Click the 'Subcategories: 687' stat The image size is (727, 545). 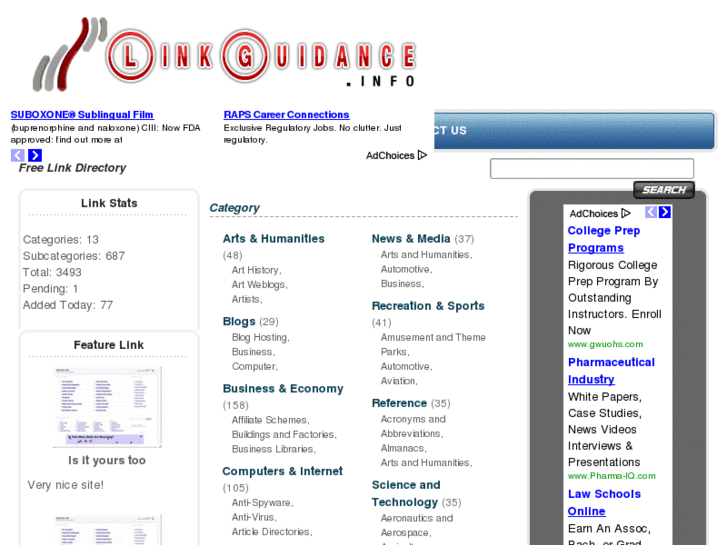[74, 256]
